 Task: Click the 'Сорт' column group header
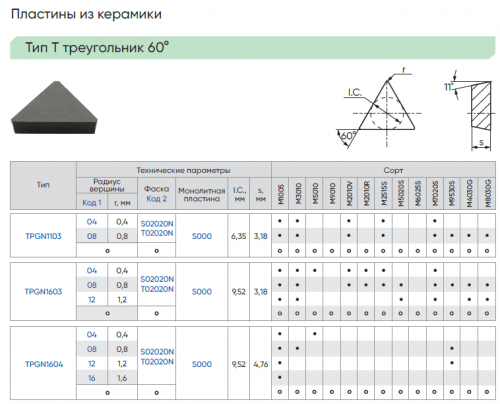[393, 170]
